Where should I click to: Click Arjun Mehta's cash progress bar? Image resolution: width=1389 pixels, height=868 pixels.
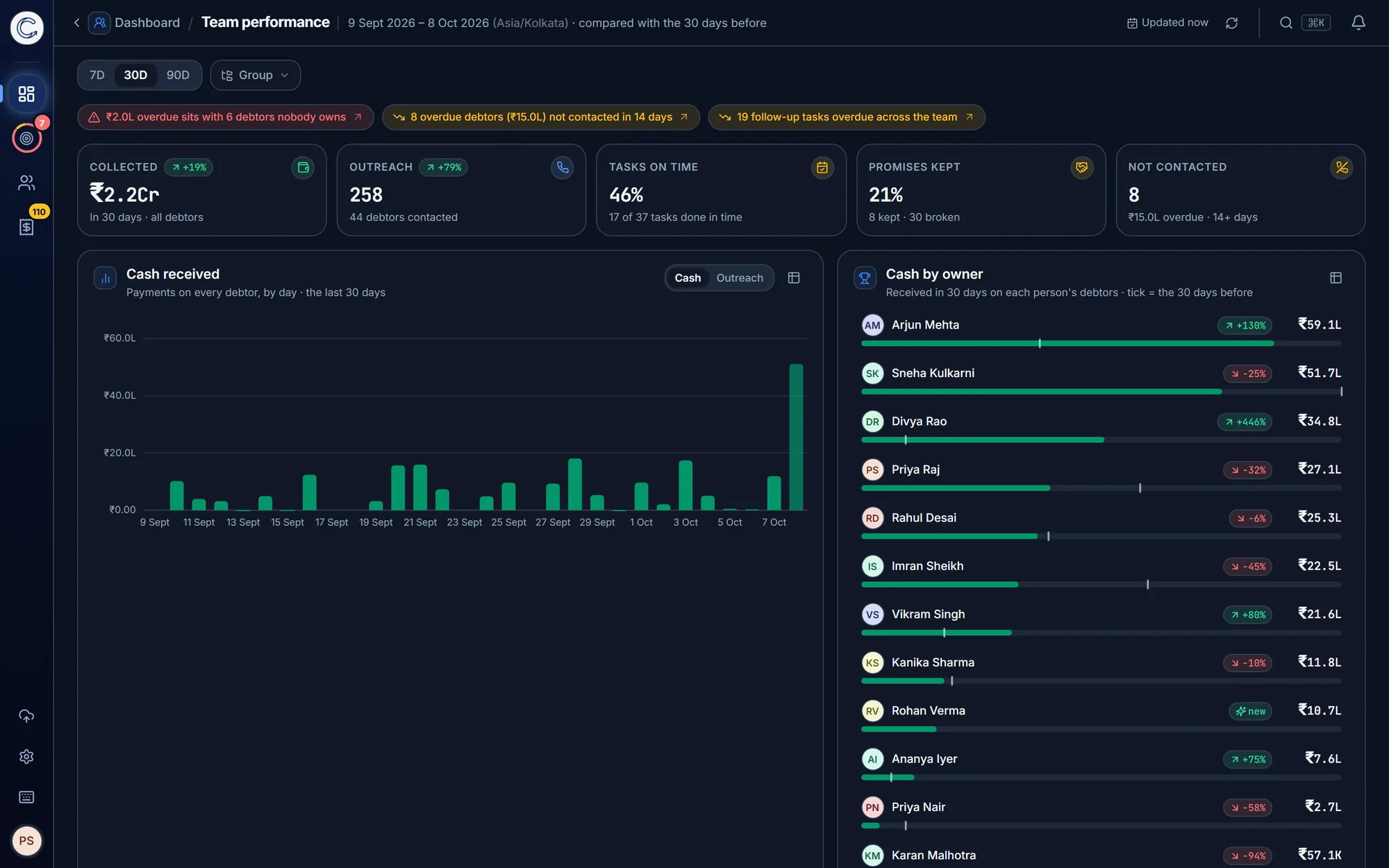pos(1101,344)
